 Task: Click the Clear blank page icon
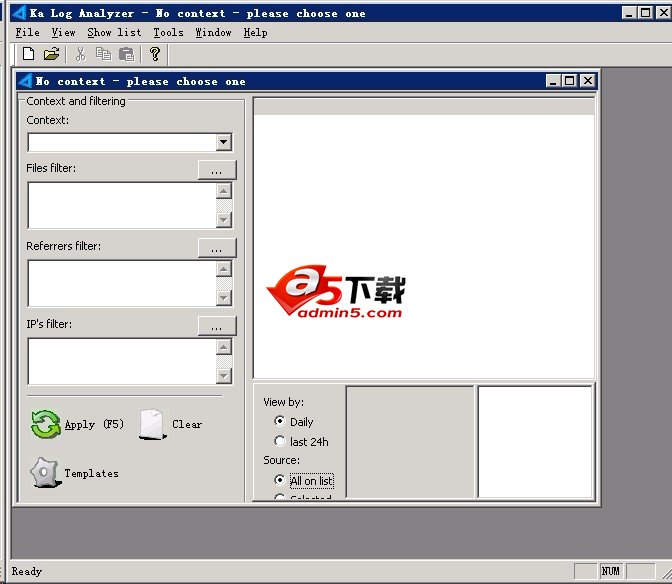(x=152, y=424)
